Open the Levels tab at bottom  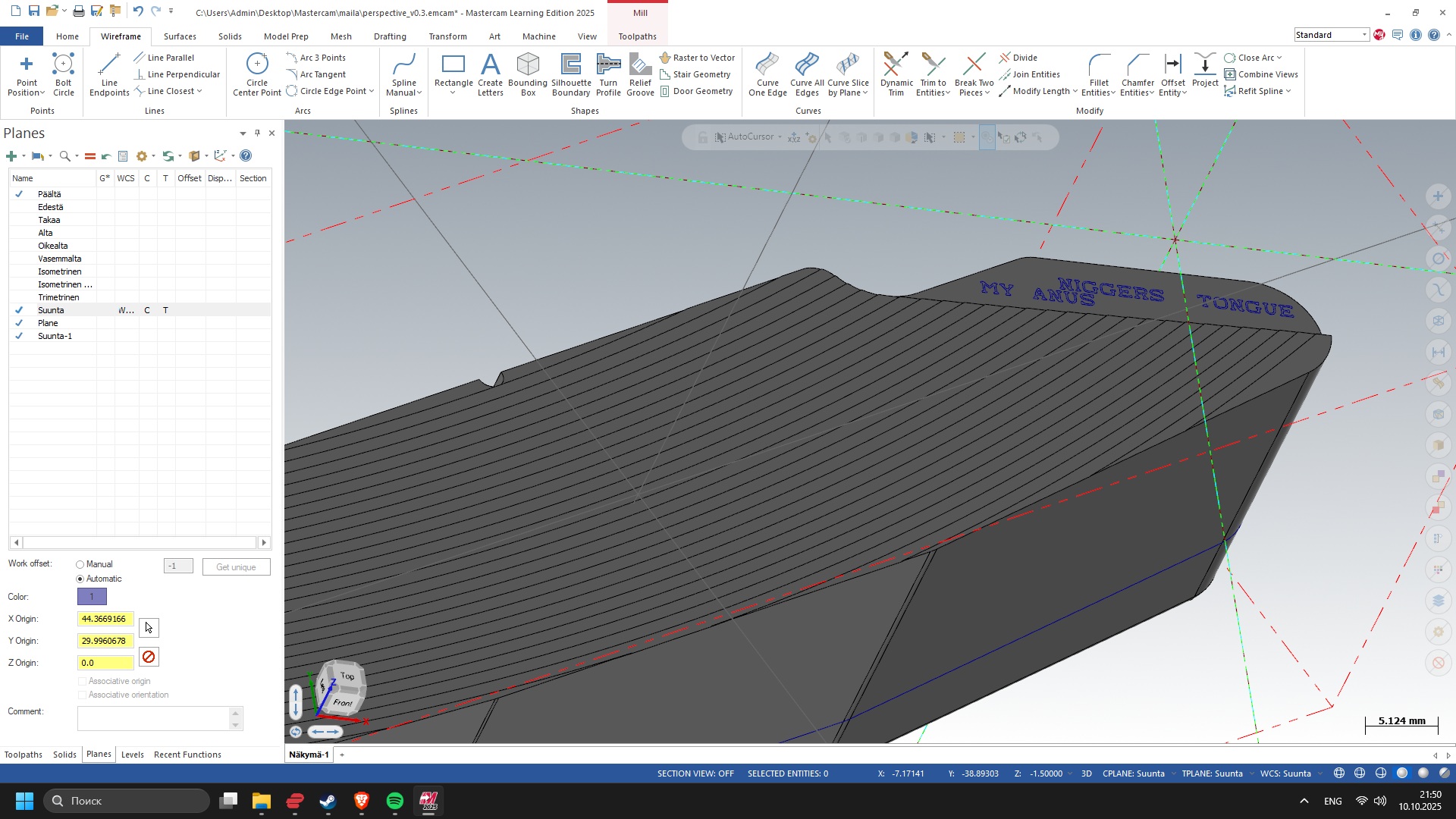132,755
